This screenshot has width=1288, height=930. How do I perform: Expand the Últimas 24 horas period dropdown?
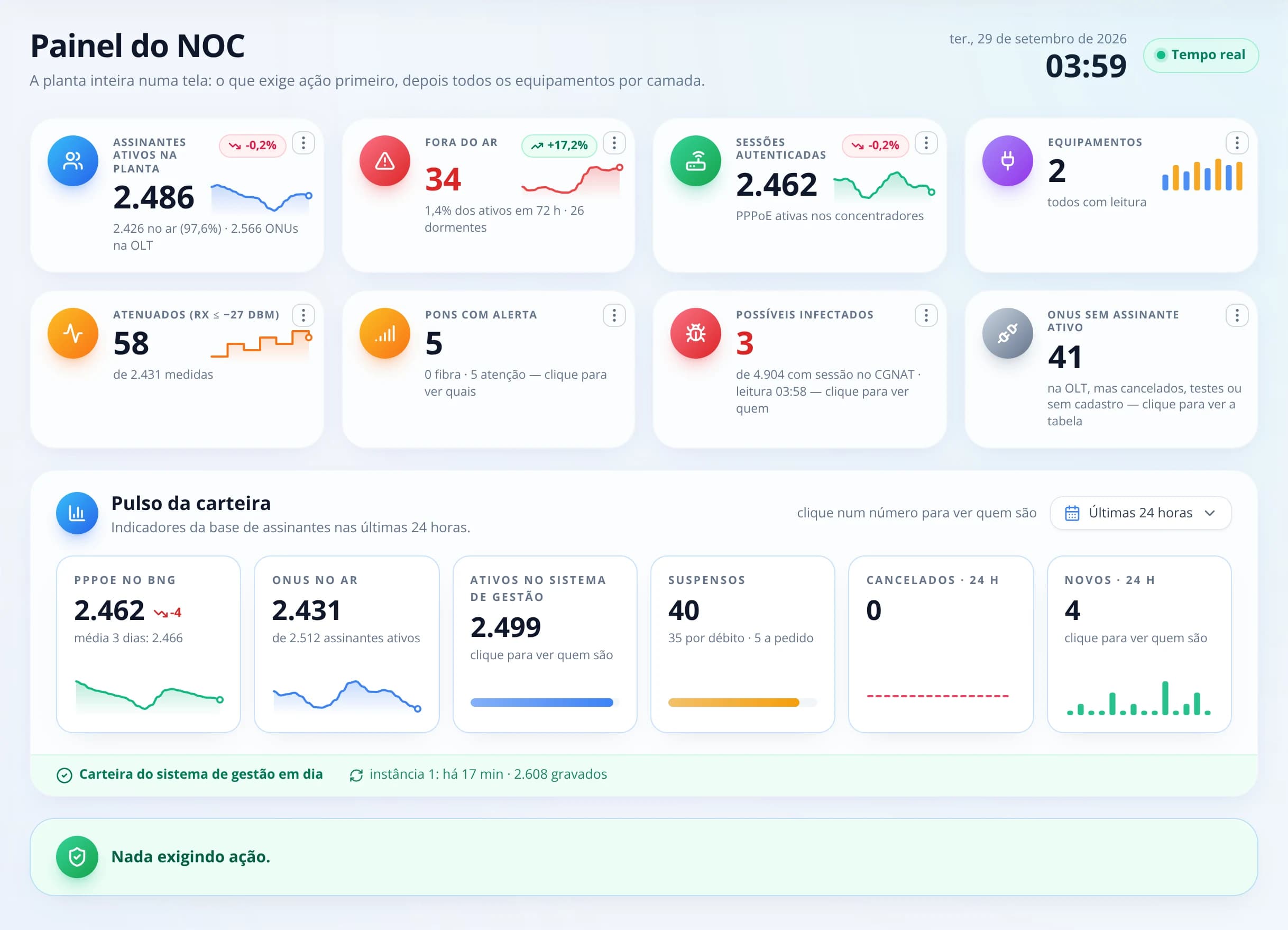pos(1140,513)
